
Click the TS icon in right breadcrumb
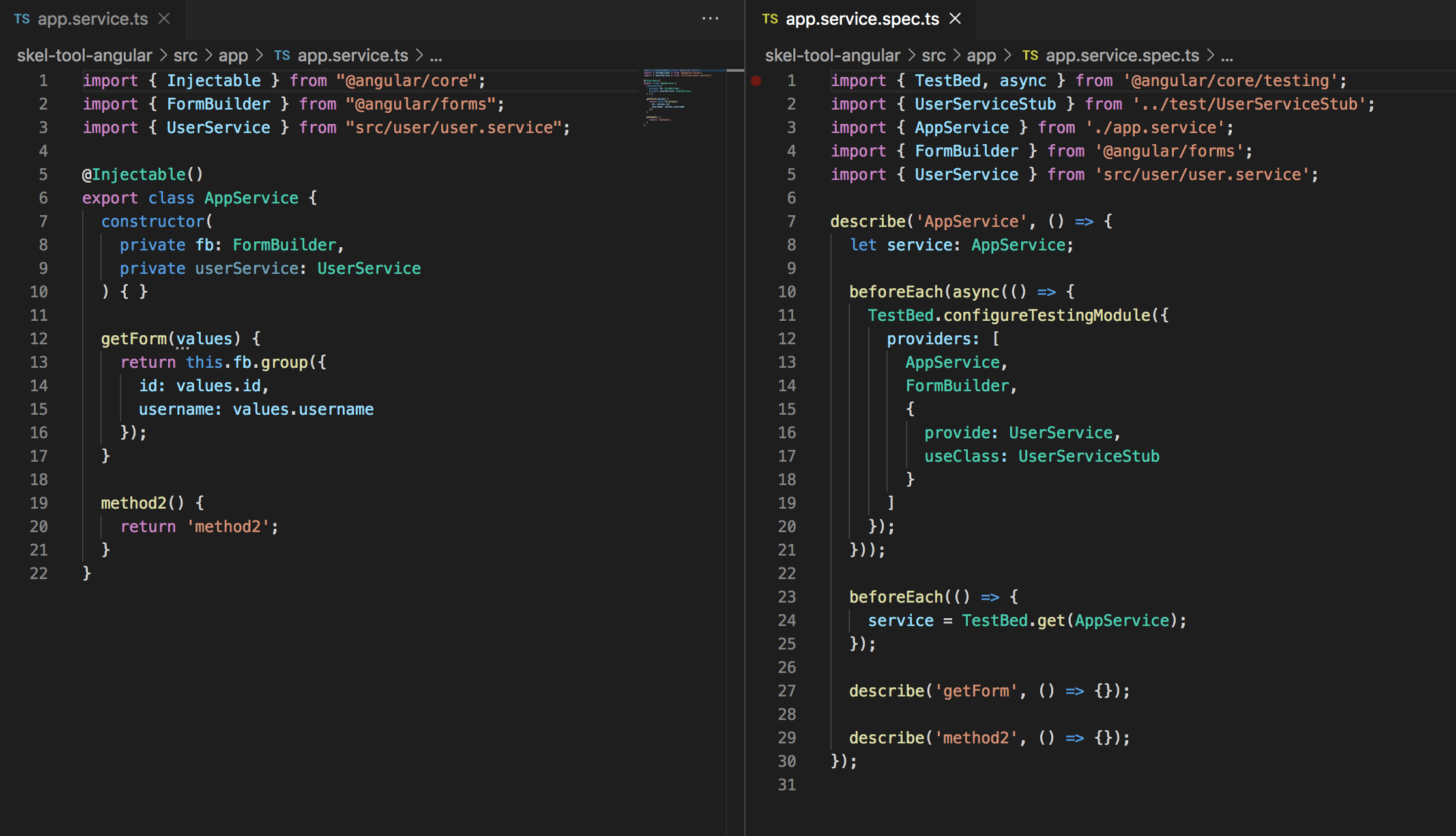[x=1030, y=55]
